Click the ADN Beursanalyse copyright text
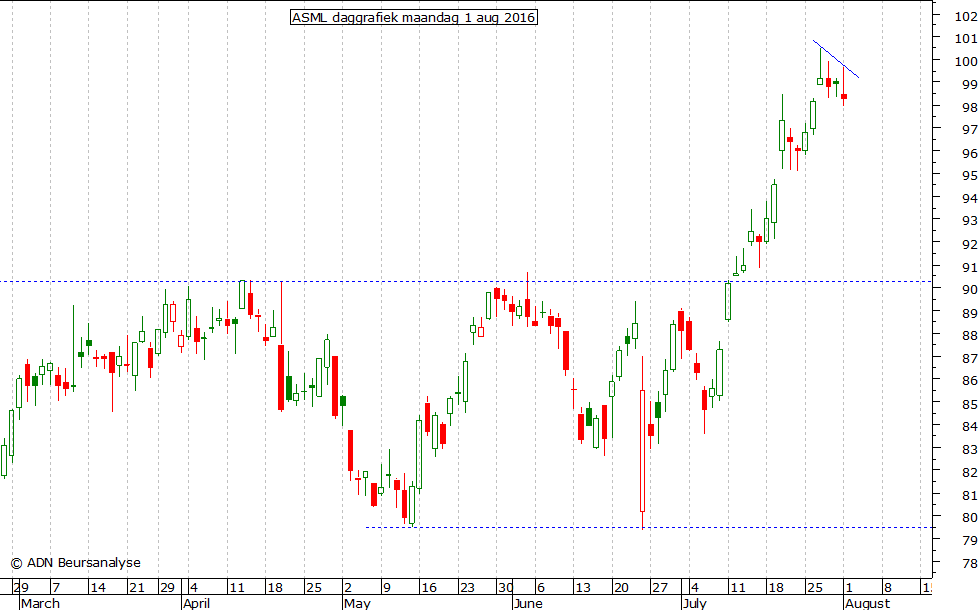Image resolution: width=980 pixels, height=610 pixels. coord(76,563)
